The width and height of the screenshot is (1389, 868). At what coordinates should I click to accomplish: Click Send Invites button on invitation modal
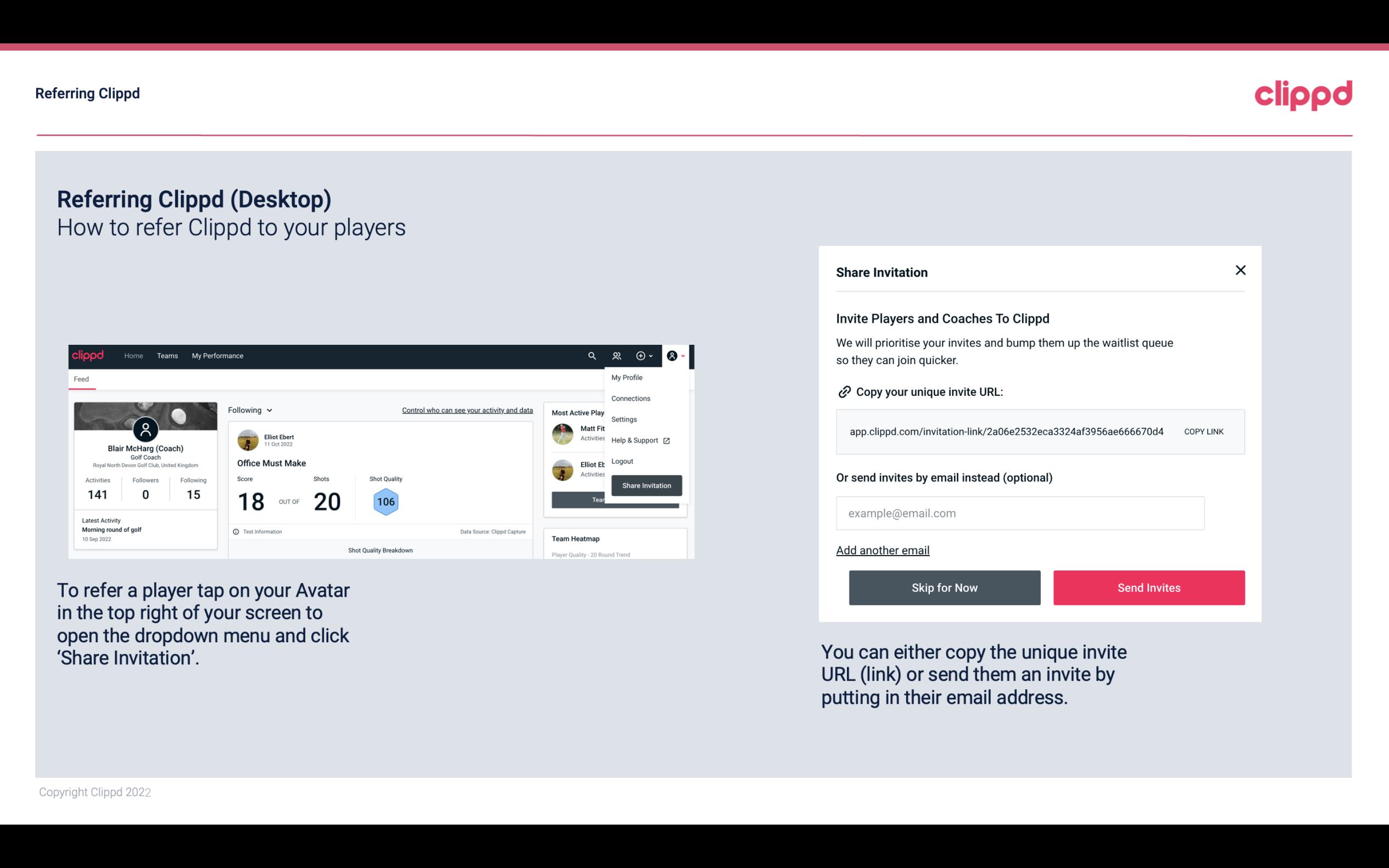(x=1148, y=587)
